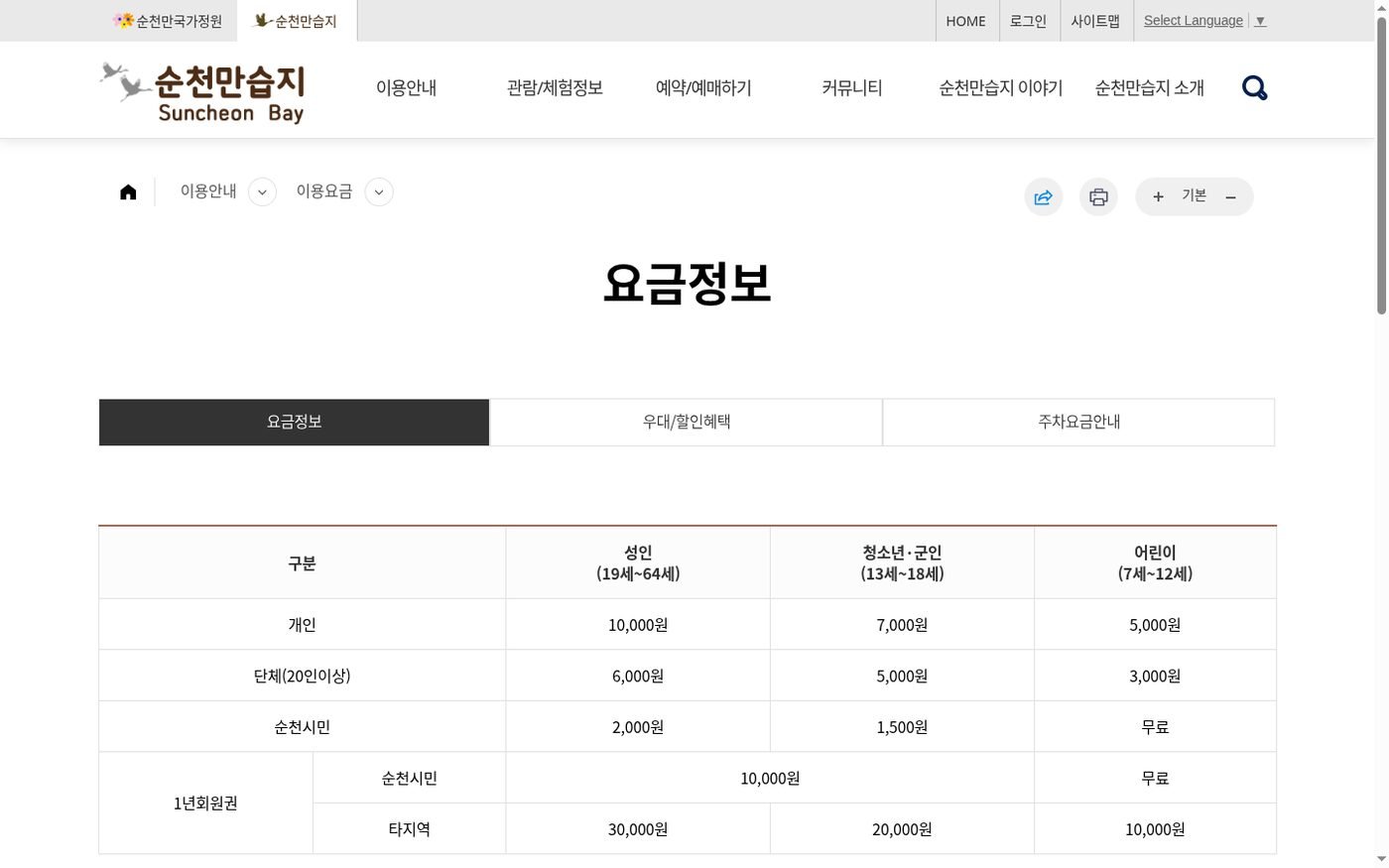
Task: Click the 타지역 row label
Action: pos(410,829)
